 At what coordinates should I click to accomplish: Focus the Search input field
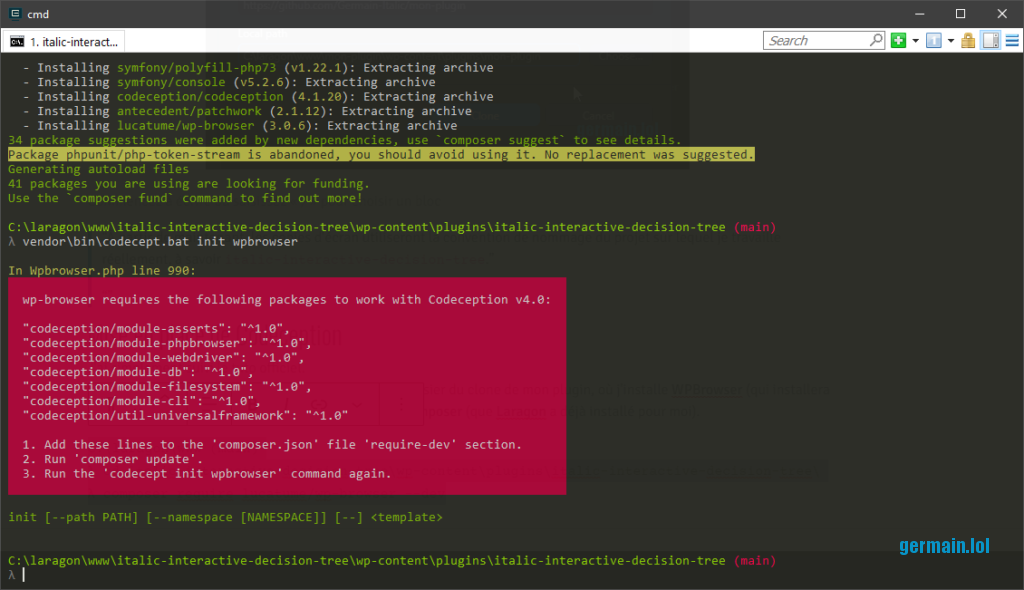[x=815, y=41]
